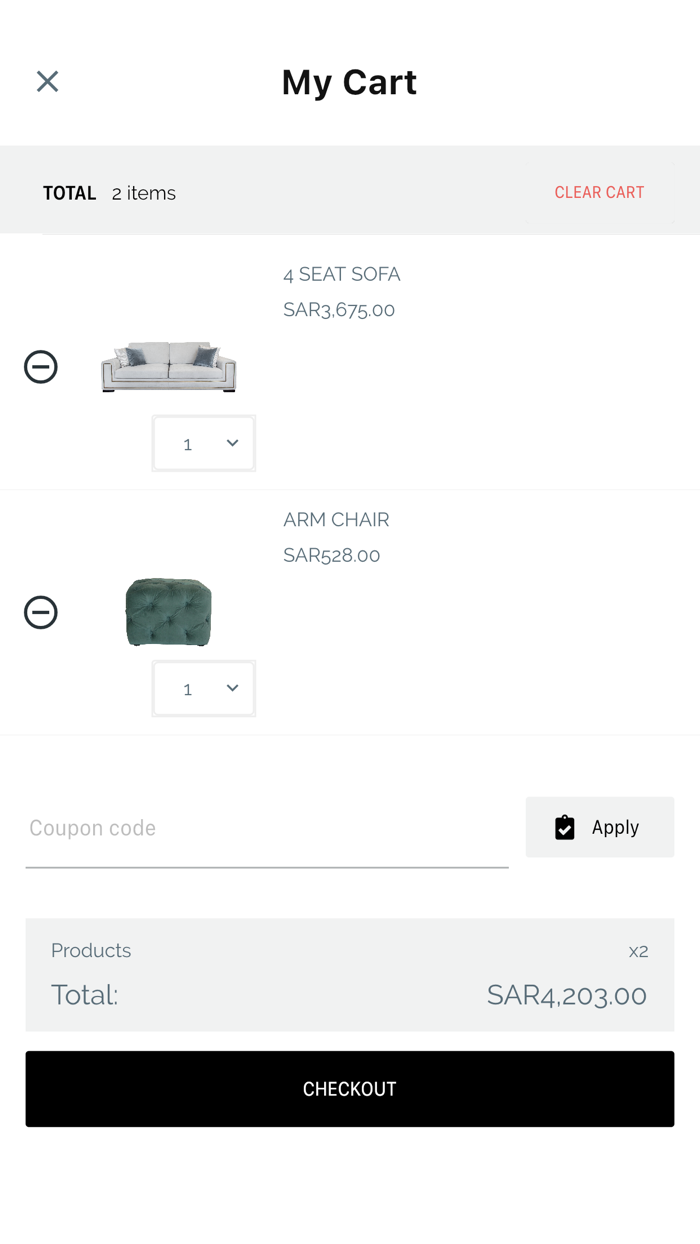
Task: Expand the Arm Chair quantity dropdown
Action: coord(204,688)
